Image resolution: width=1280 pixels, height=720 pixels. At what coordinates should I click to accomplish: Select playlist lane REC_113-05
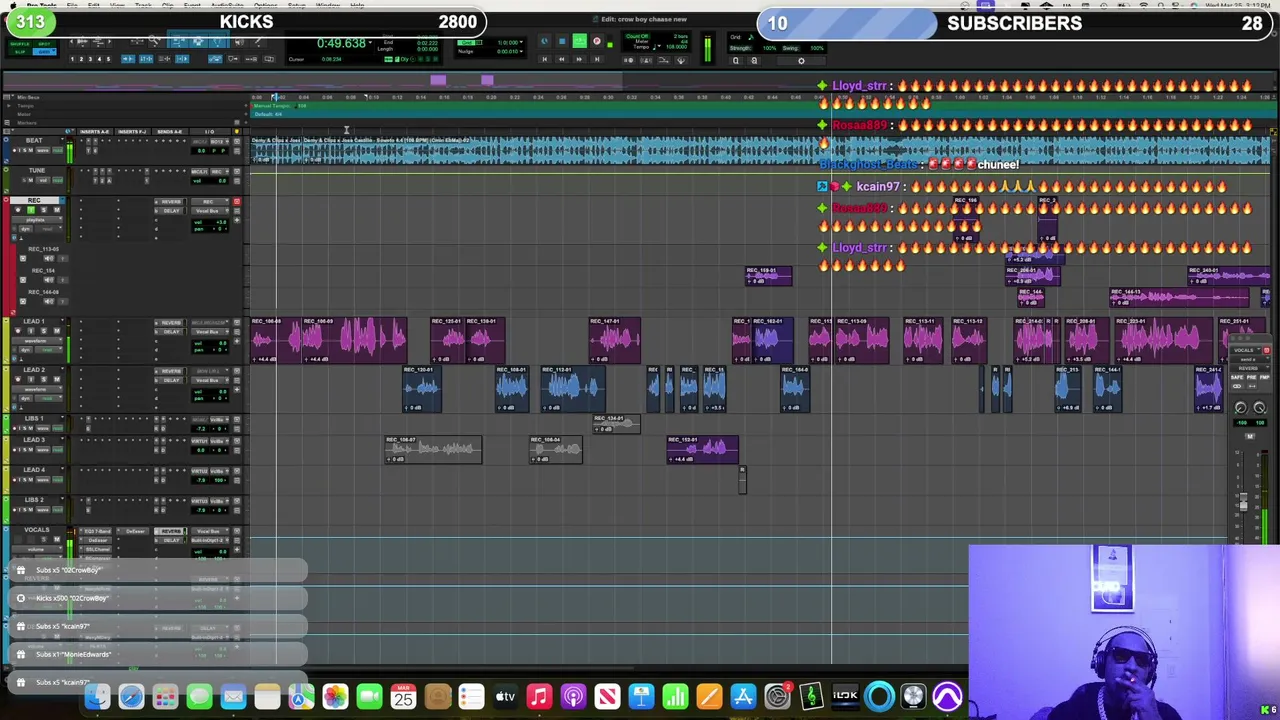[43, 249]
